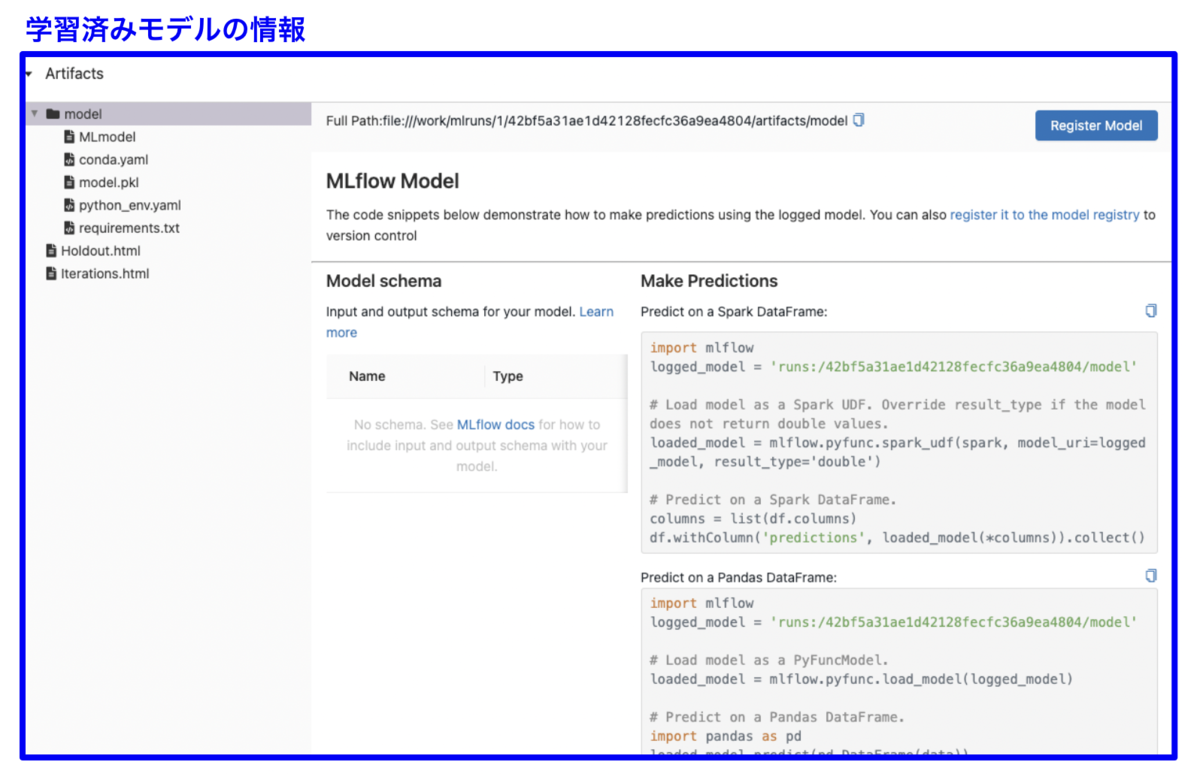Click inside the Spark DataFrame code block
The width and height of the screenshot is (1200, 774).
click(899, 443)
